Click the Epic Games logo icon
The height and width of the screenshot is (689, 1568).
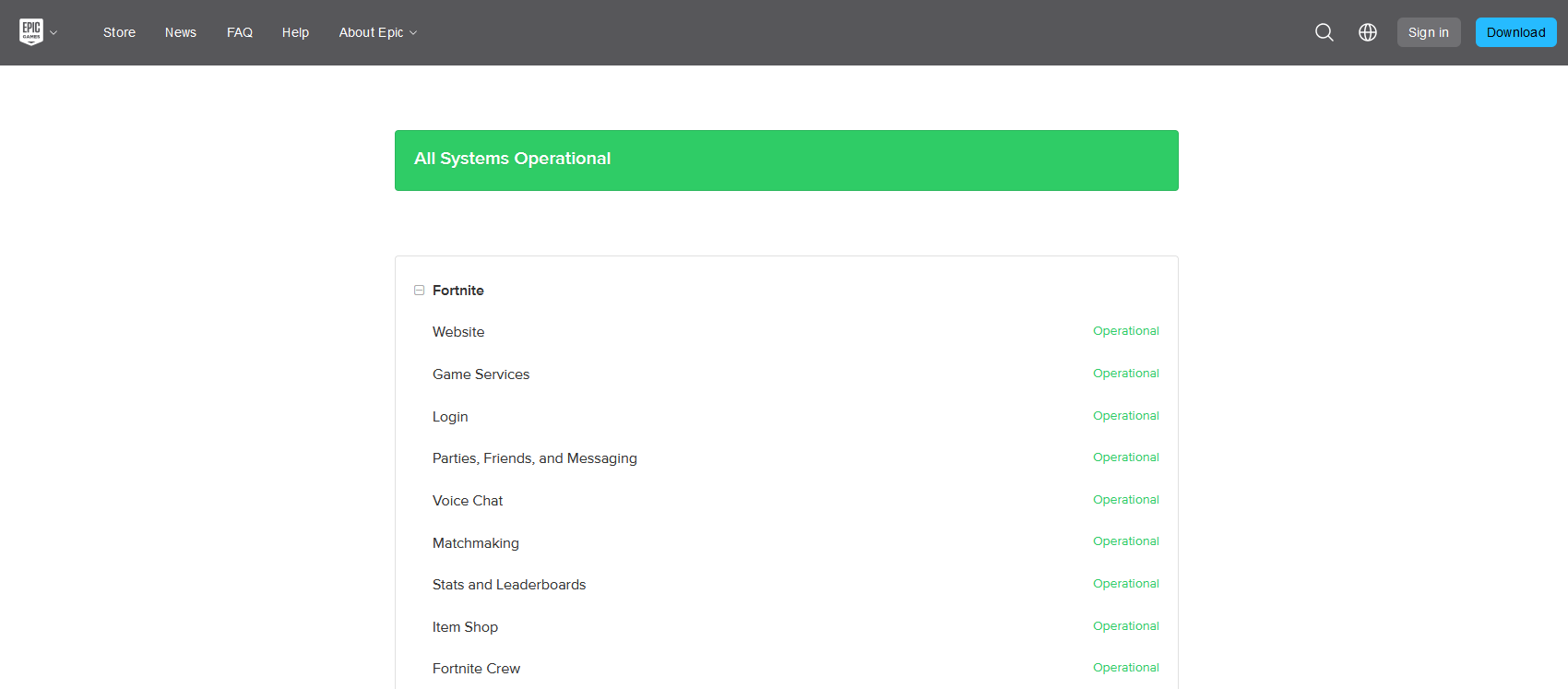point(31,32)
